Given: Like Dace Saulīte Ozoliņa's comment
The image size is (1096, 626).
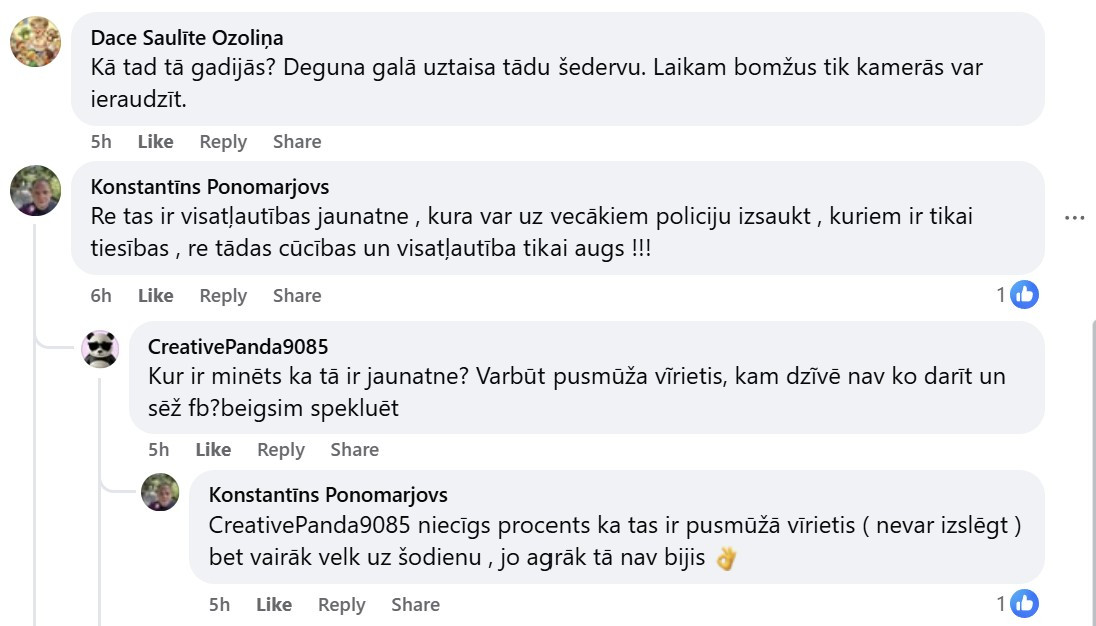Looking at the screenshot, I should click(x=155, y=141).
